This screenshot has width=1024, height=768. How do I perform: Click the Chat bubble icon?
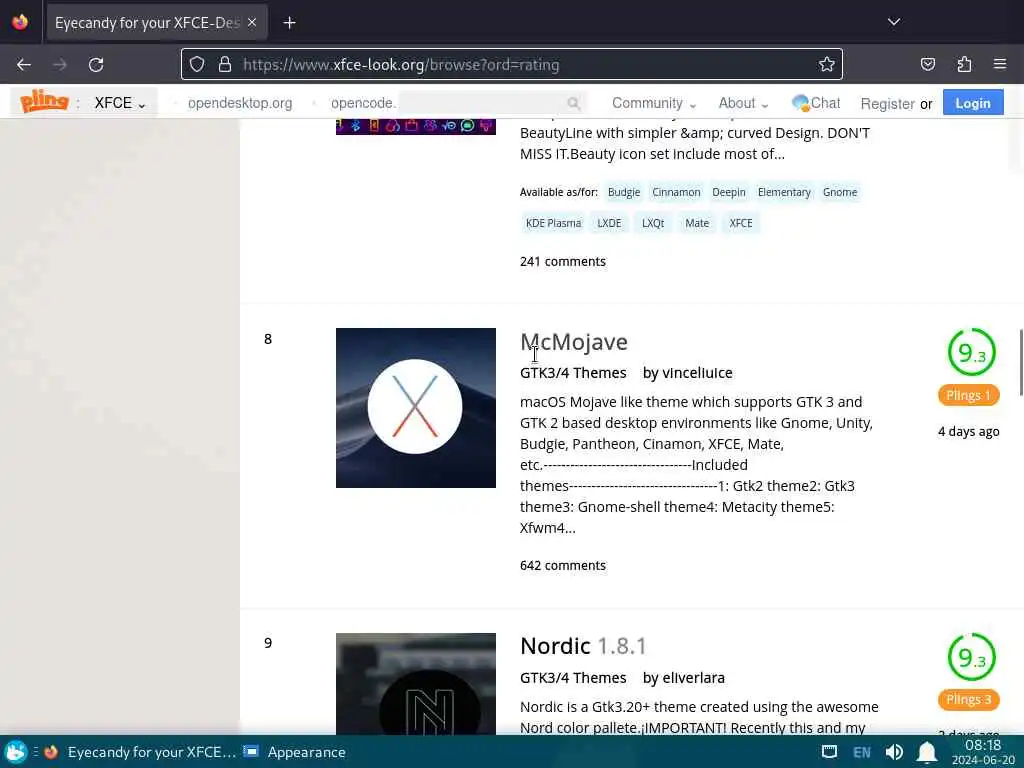[x=800, y=103]
